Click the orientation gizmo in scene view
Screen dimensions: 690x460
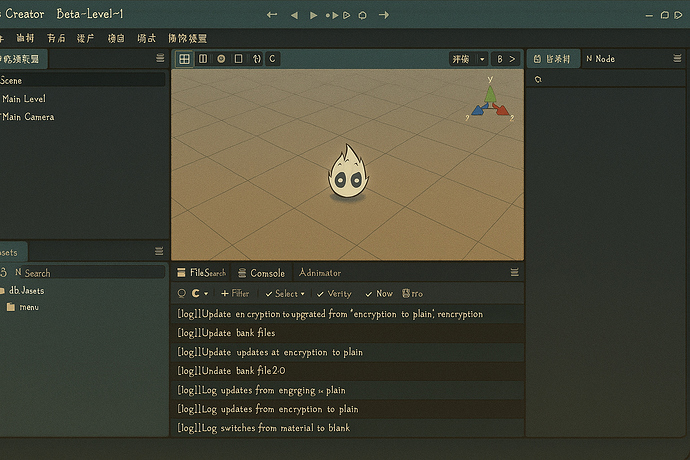(490, 99)
